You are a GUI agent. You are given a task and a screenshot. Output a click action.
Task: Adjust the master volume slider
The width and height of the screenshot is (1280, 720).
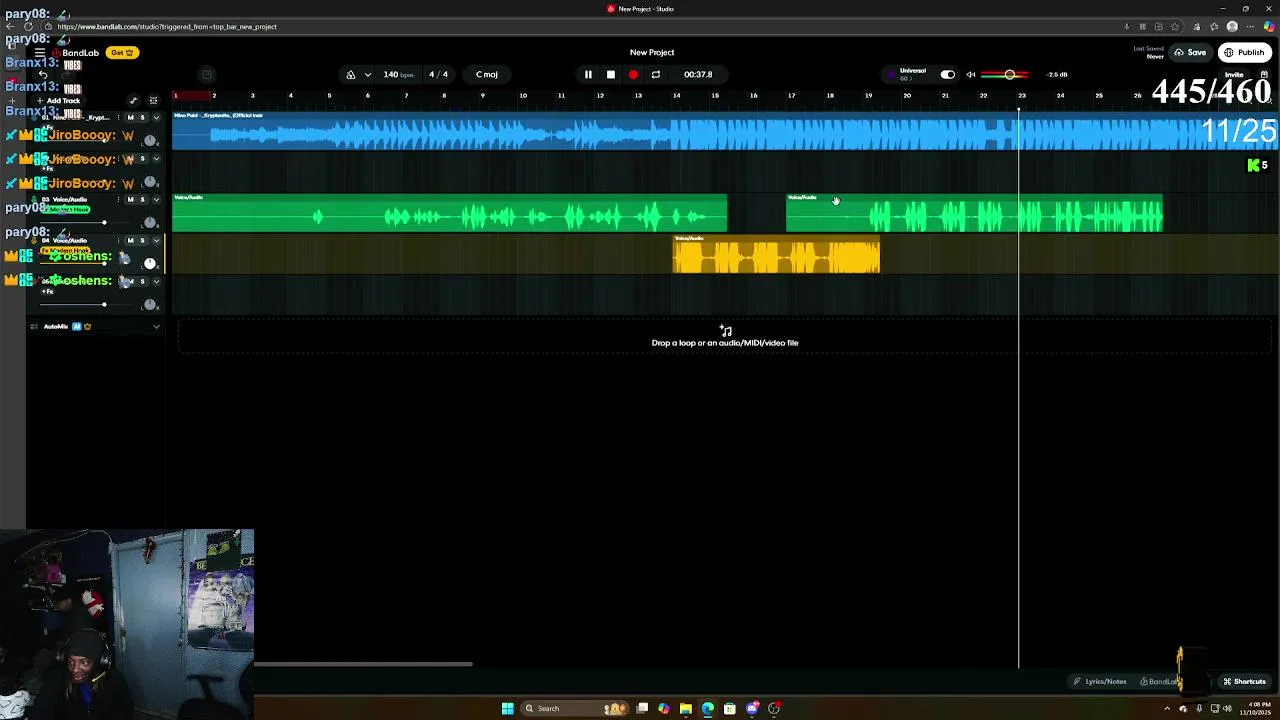click(1009, 75)
